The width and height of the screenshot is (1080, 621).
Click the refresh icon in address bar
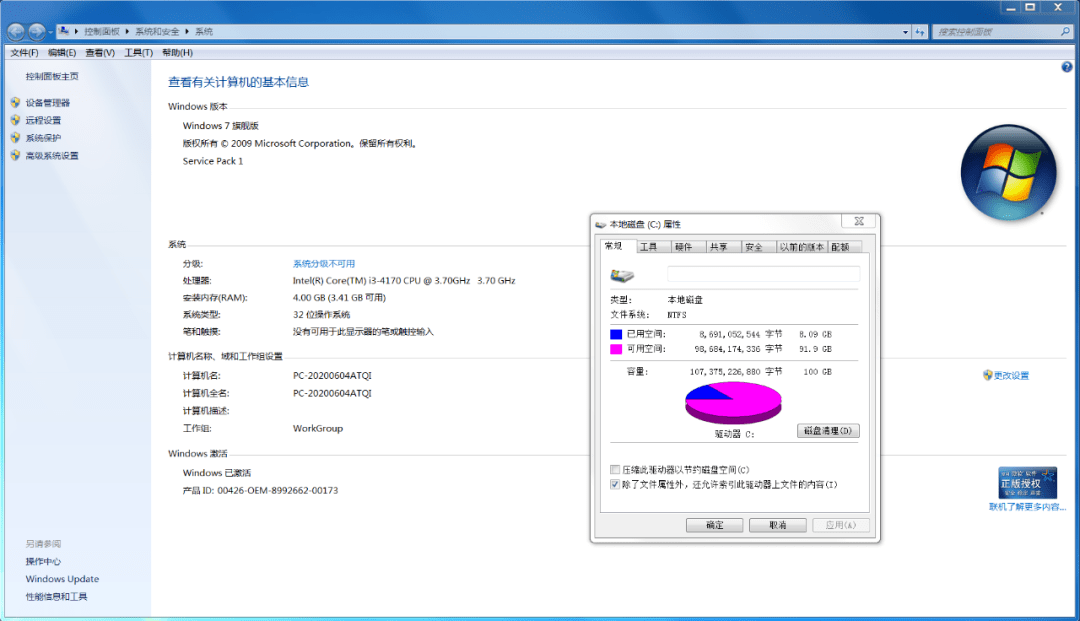[920, 32]
